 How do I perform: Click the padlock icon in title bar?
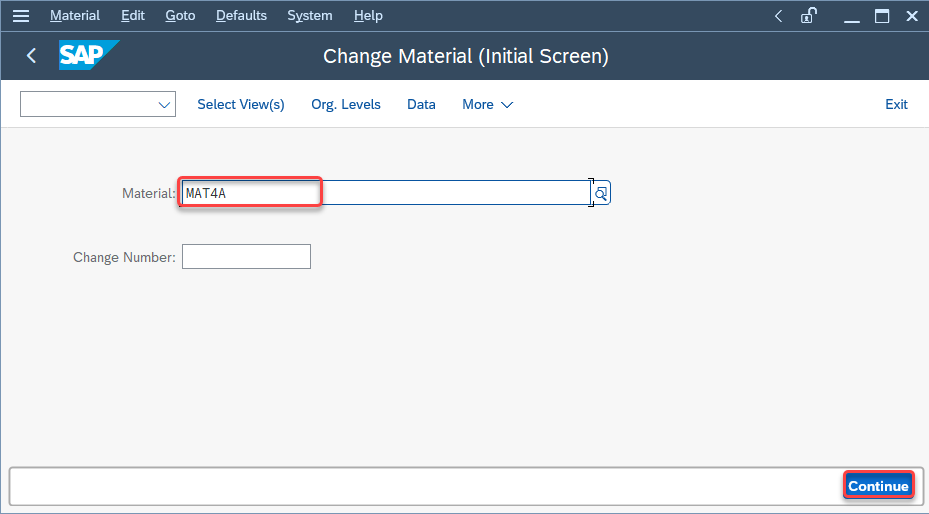pyautogui.click(x=808, y=16)
